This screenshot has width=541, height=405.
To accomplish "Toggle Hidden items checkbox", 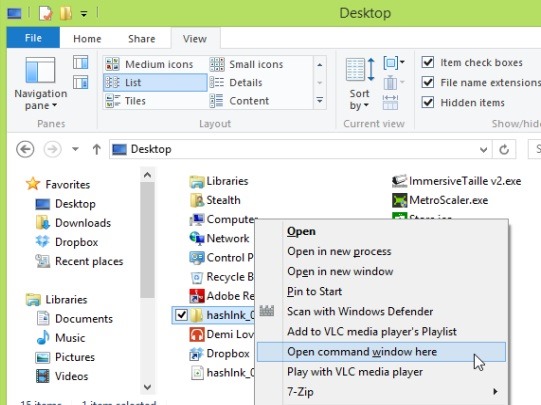I will [428, 102].
